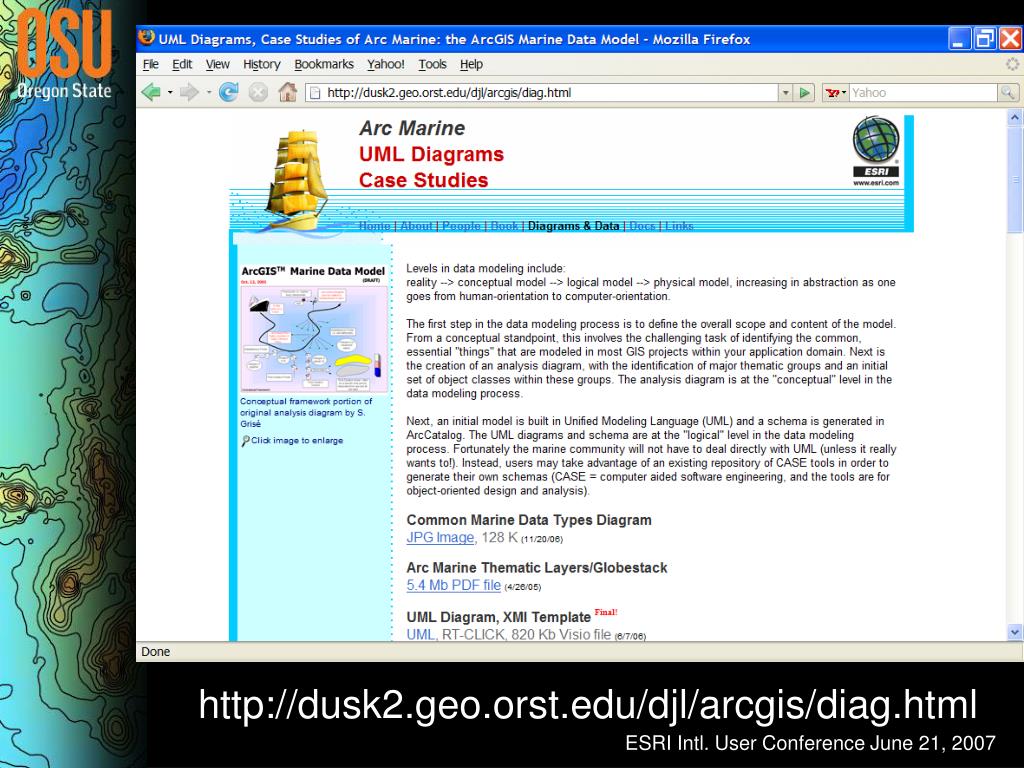Click the Firefox Back arrow button
Viewport: 1024px width, 768px height.
151,92
